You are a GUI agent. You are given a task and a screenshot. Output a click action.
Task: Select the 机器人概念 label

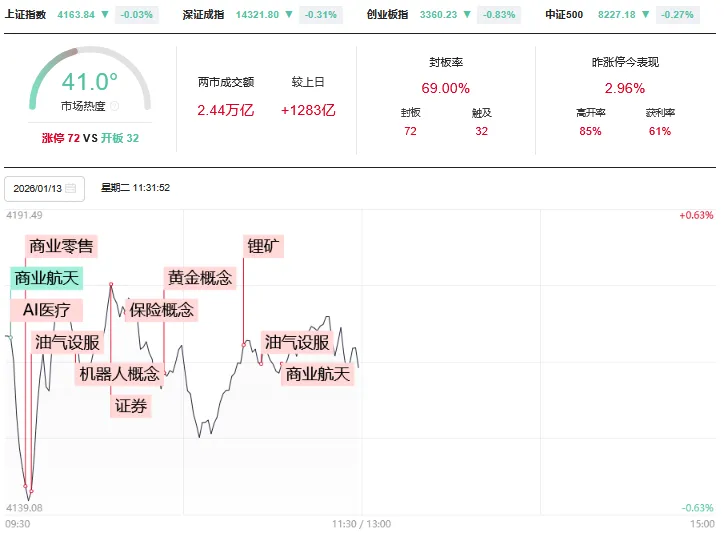coord(119,374)
